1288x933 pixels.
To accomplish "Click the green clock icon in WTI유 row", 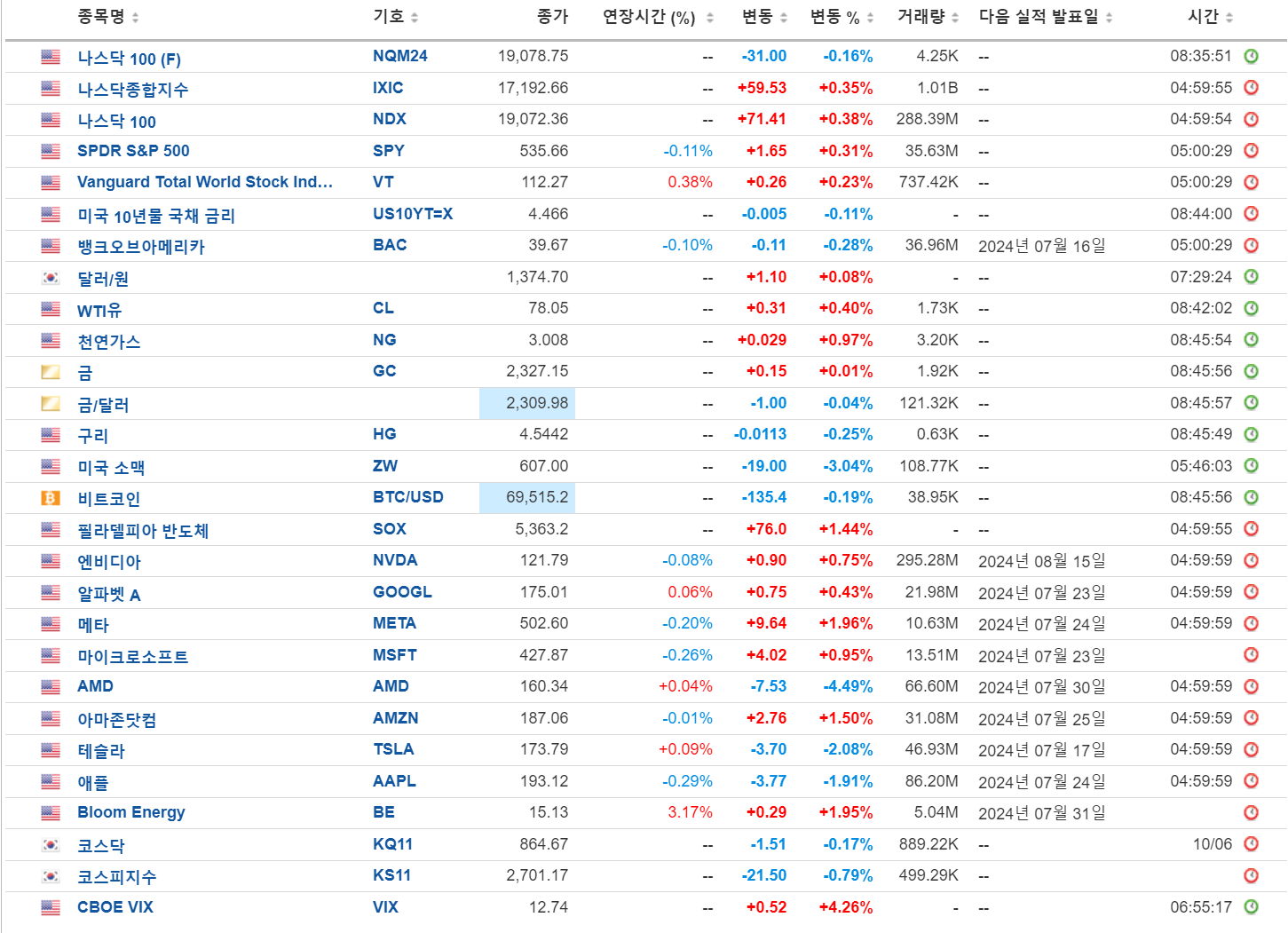I will 1251,308.
